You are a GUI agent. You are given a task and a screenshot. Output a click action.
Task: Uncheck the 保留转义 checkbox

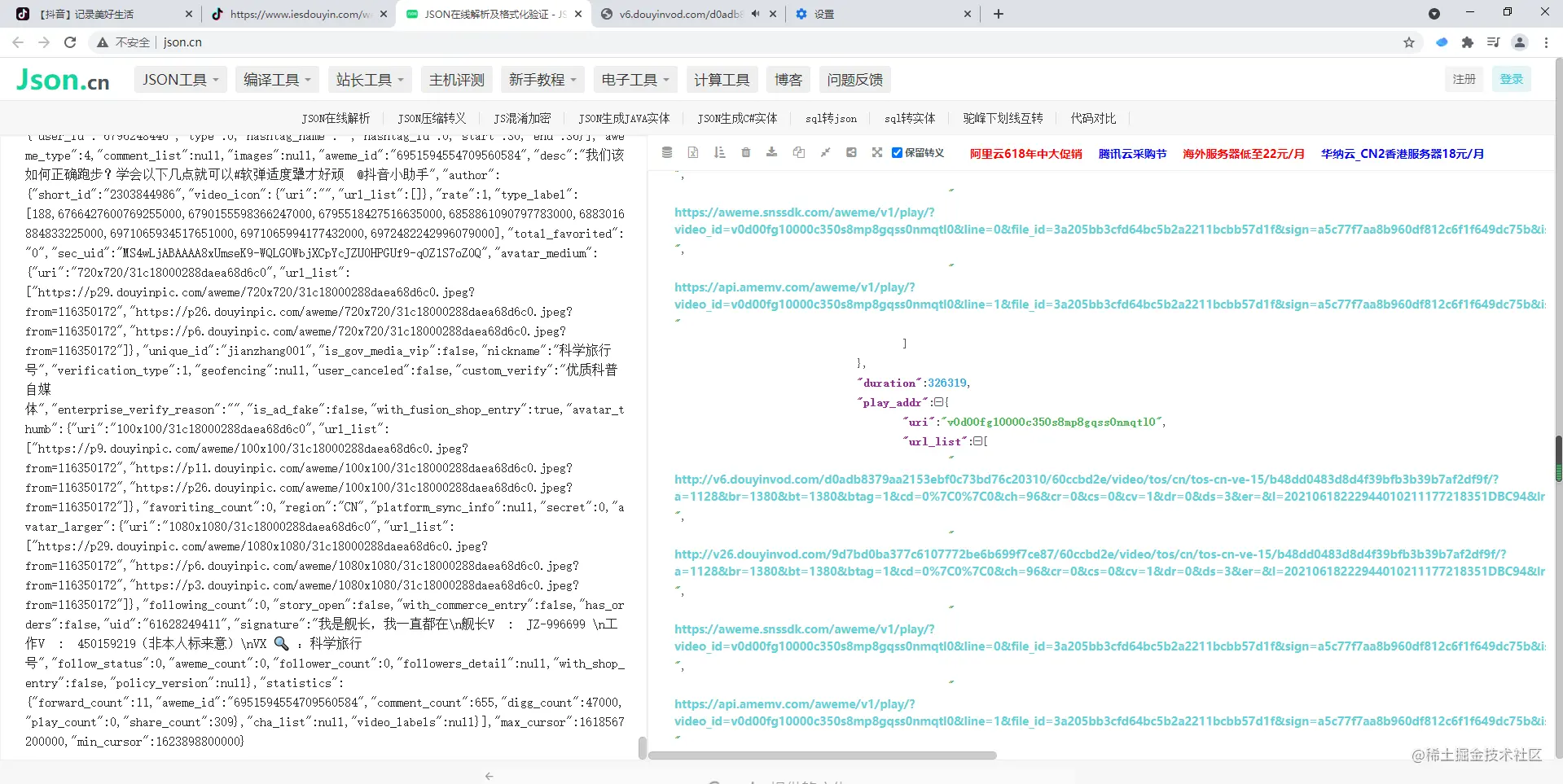(x=898, y=152)
